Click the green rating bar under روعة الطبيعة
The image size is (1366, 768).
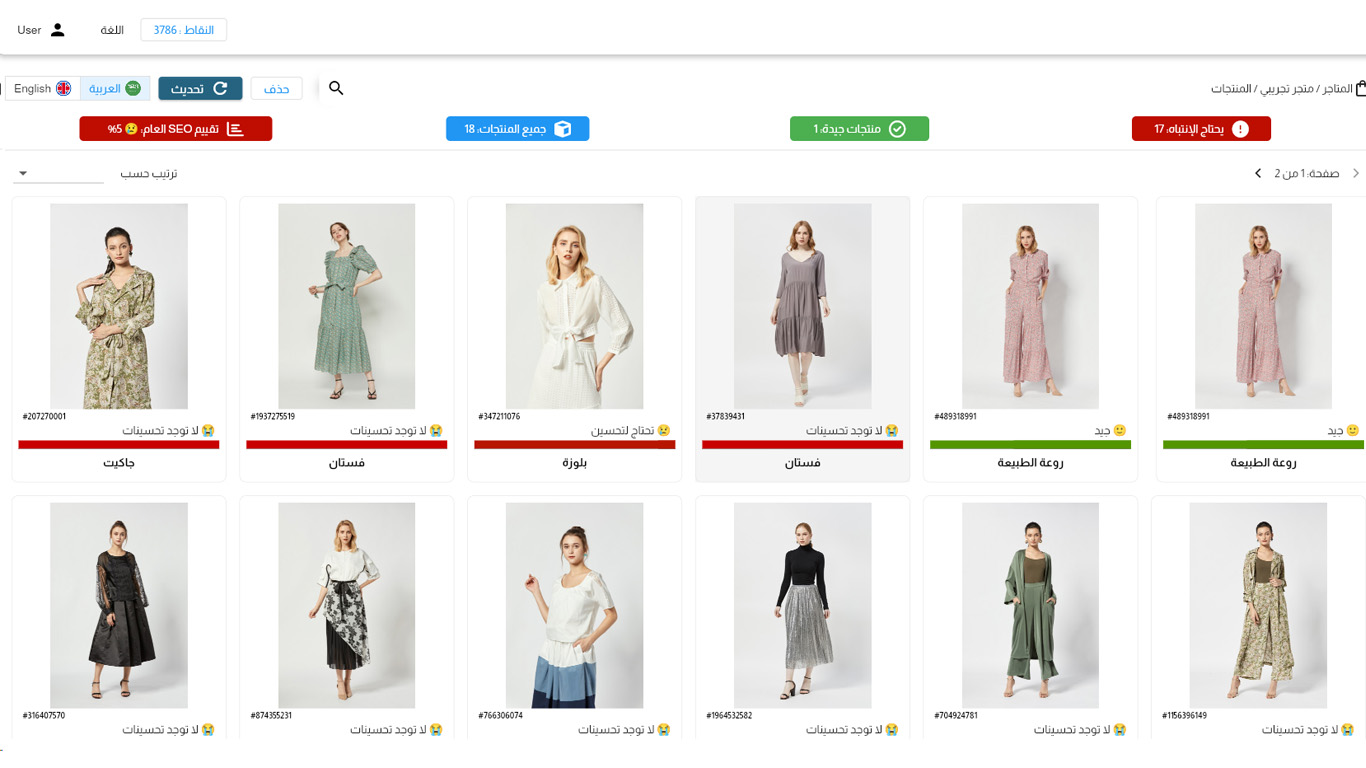(x=1030, y=445)
